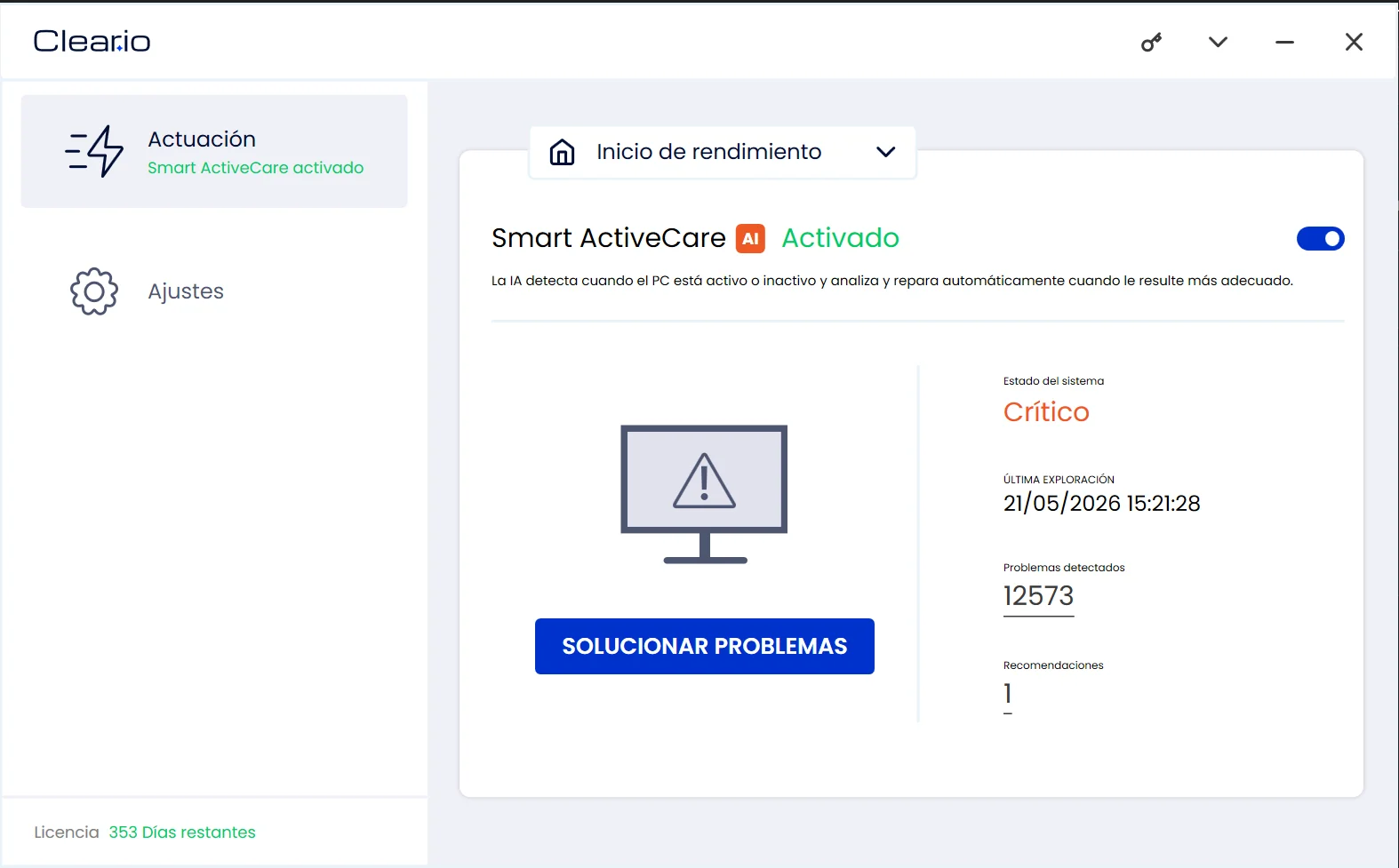The image size is (1399, 868).
Task: Open the title bar chevron menu
Action: click(1218, 42)
